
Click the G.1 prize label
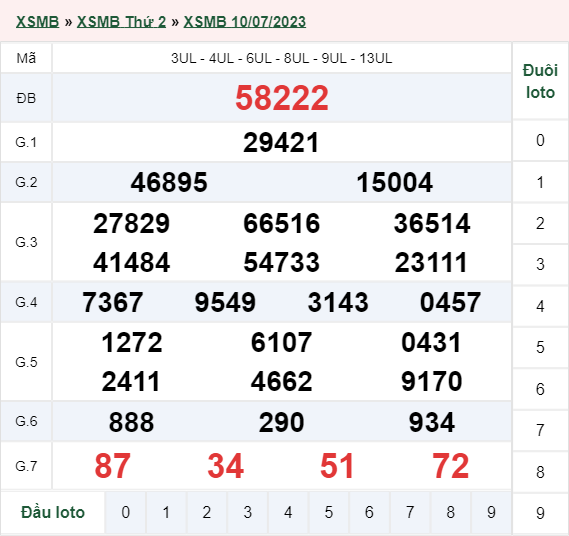point(26,142)
